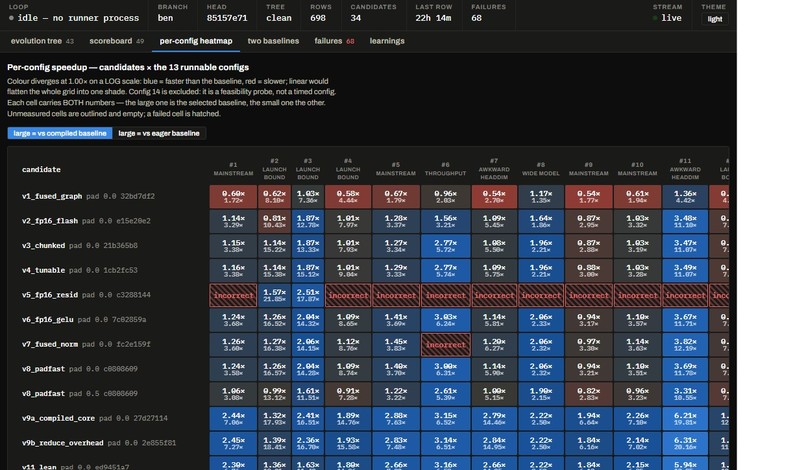This screenshot has width=806, height=470.
Task: Click the light theme button
Action: [x=715, y=19]
